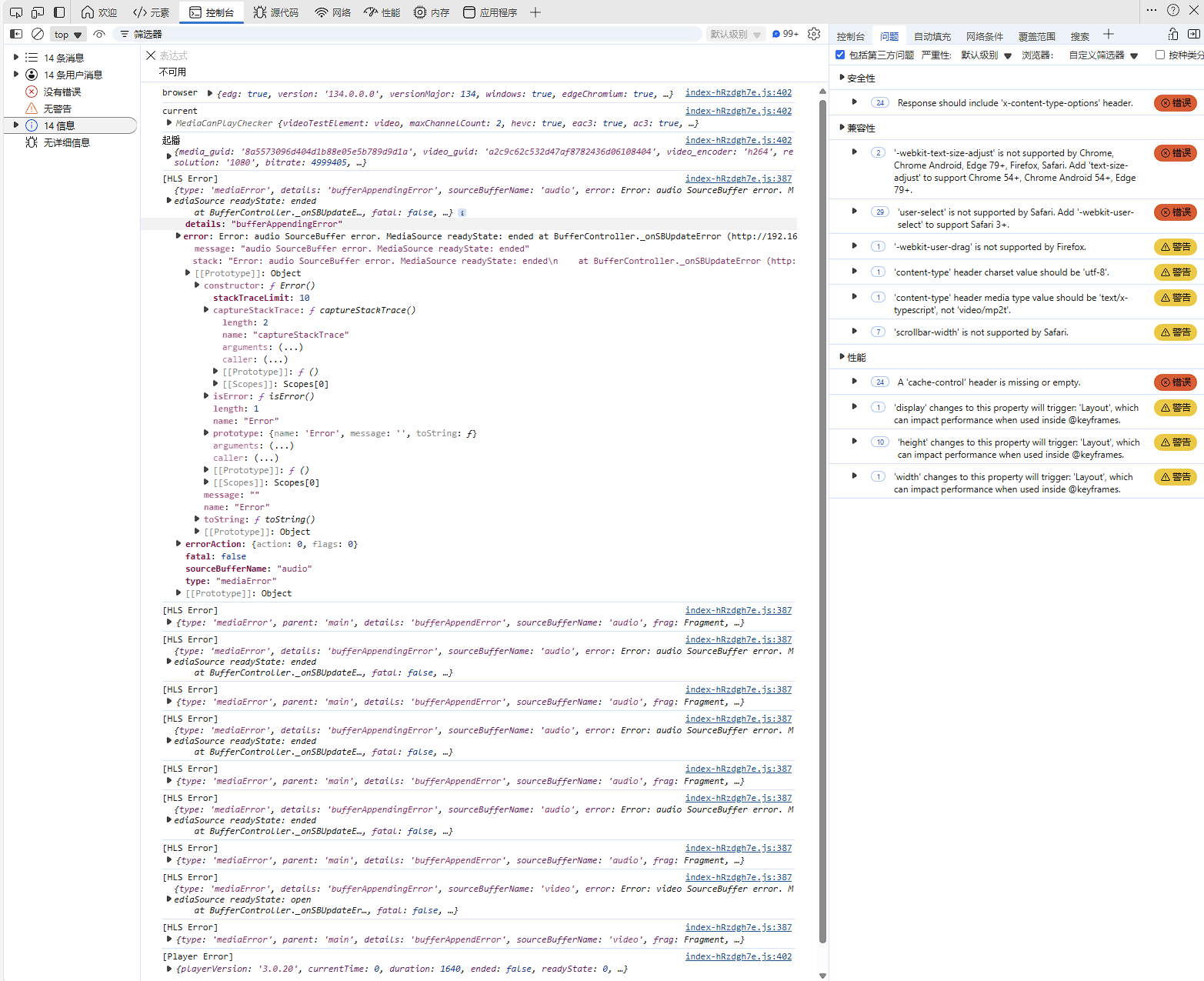Screen dimensions: 1204x981
Task: Open index-hRzdgh7e.js:402 link beside 起播 log
Action: tap(739, 140)
